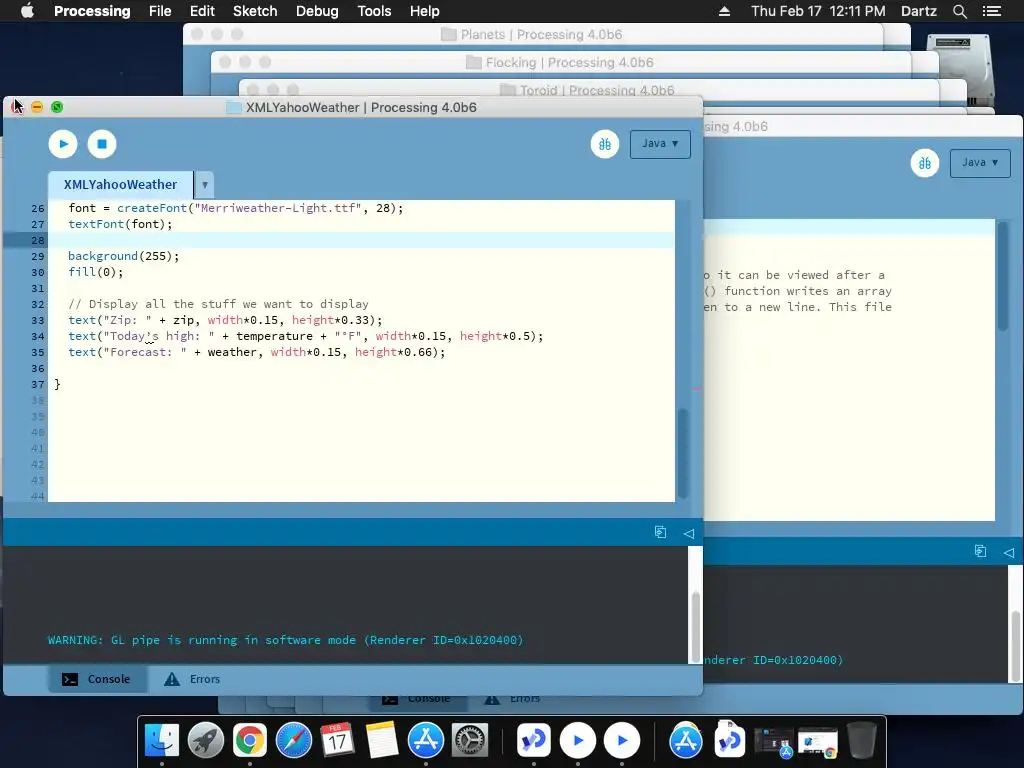
Task: Toggle the debugger butterfly icon in XMLYahooWeather window
Action: click(605, 144)
